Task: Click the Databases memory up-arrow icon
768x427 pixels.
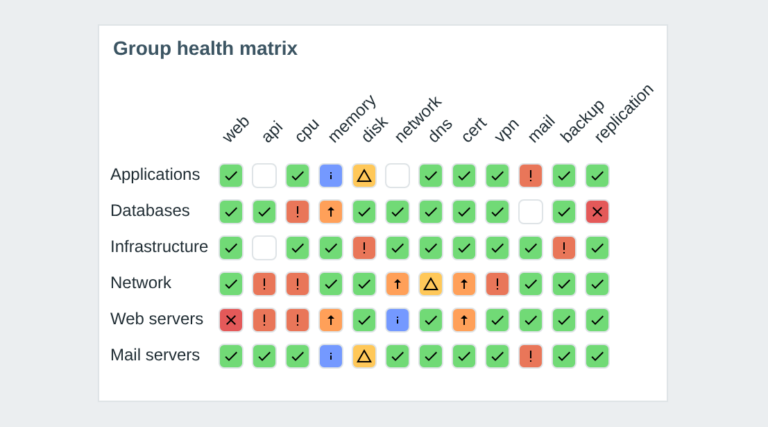Action: point(331,212)
